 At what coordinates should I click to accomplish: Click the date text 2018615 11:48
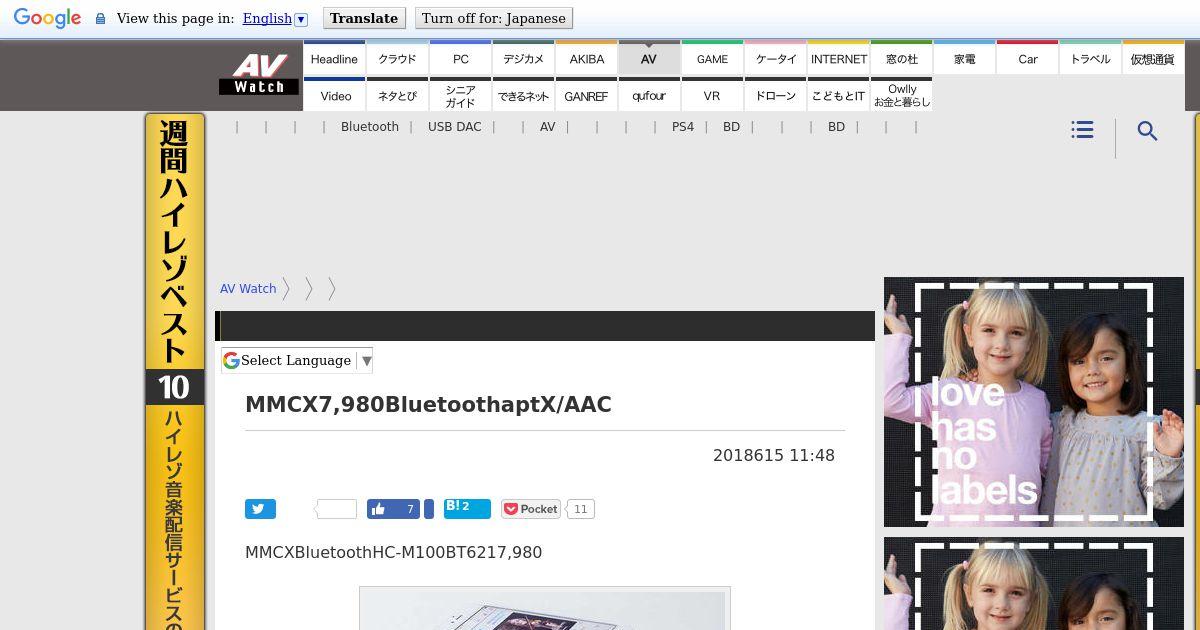pos(774,455)
